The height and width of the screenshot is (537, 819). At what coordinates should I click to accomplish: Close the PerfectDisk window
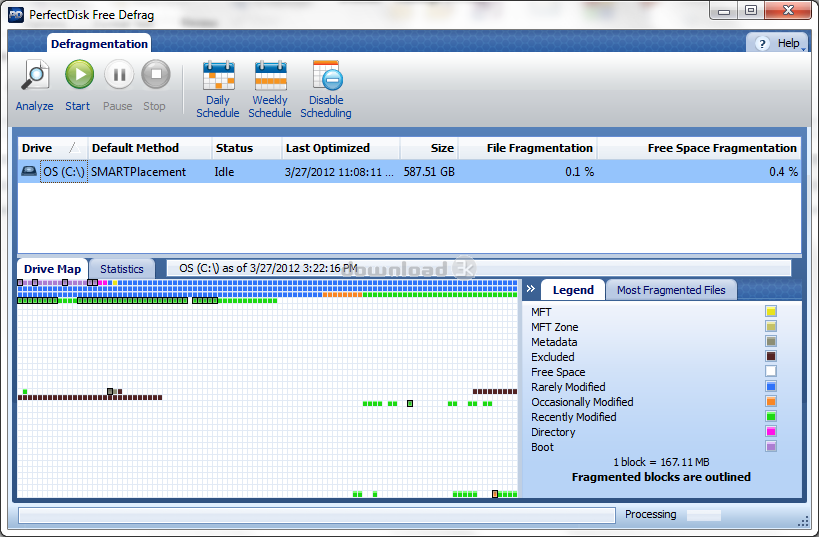click(788, 10)
